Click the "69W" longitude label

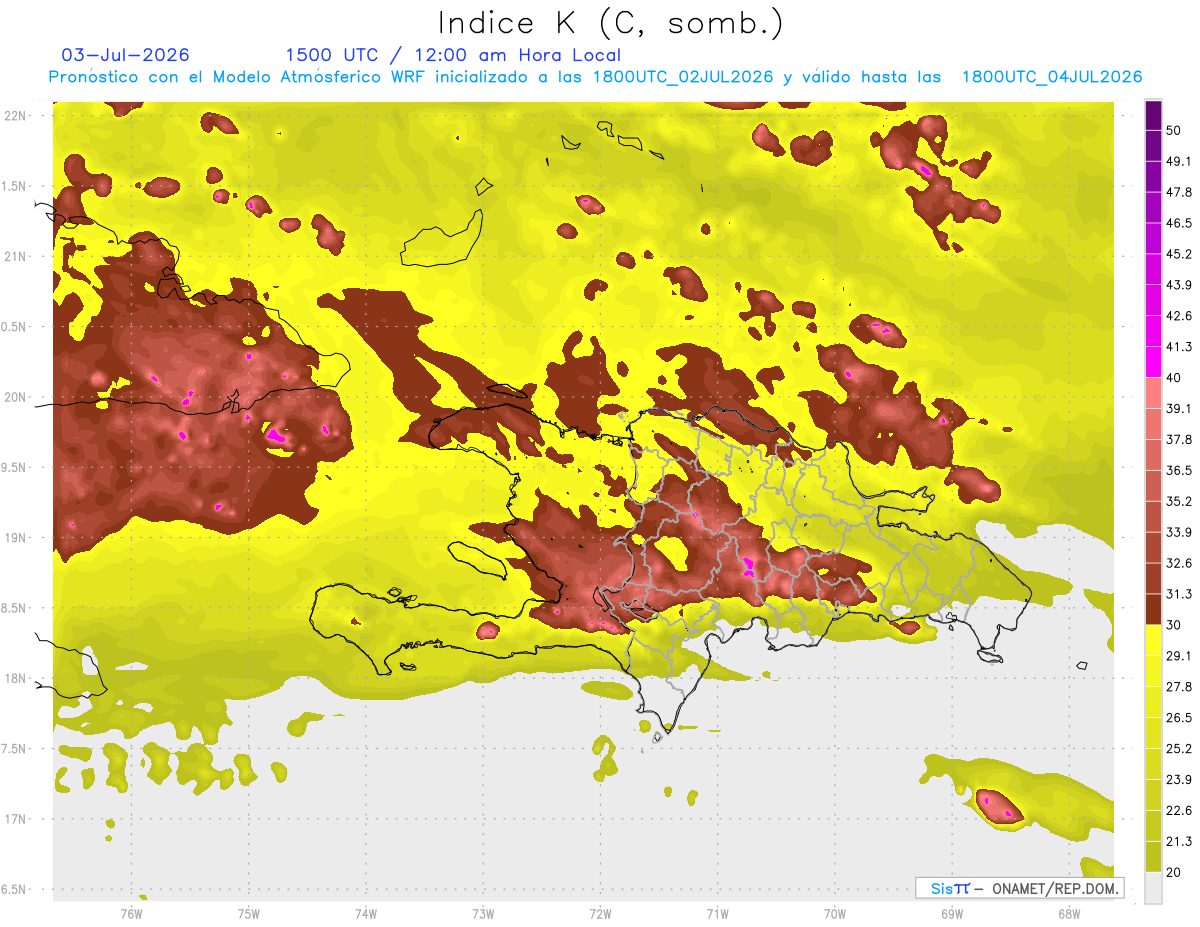[x=952, y=913]
